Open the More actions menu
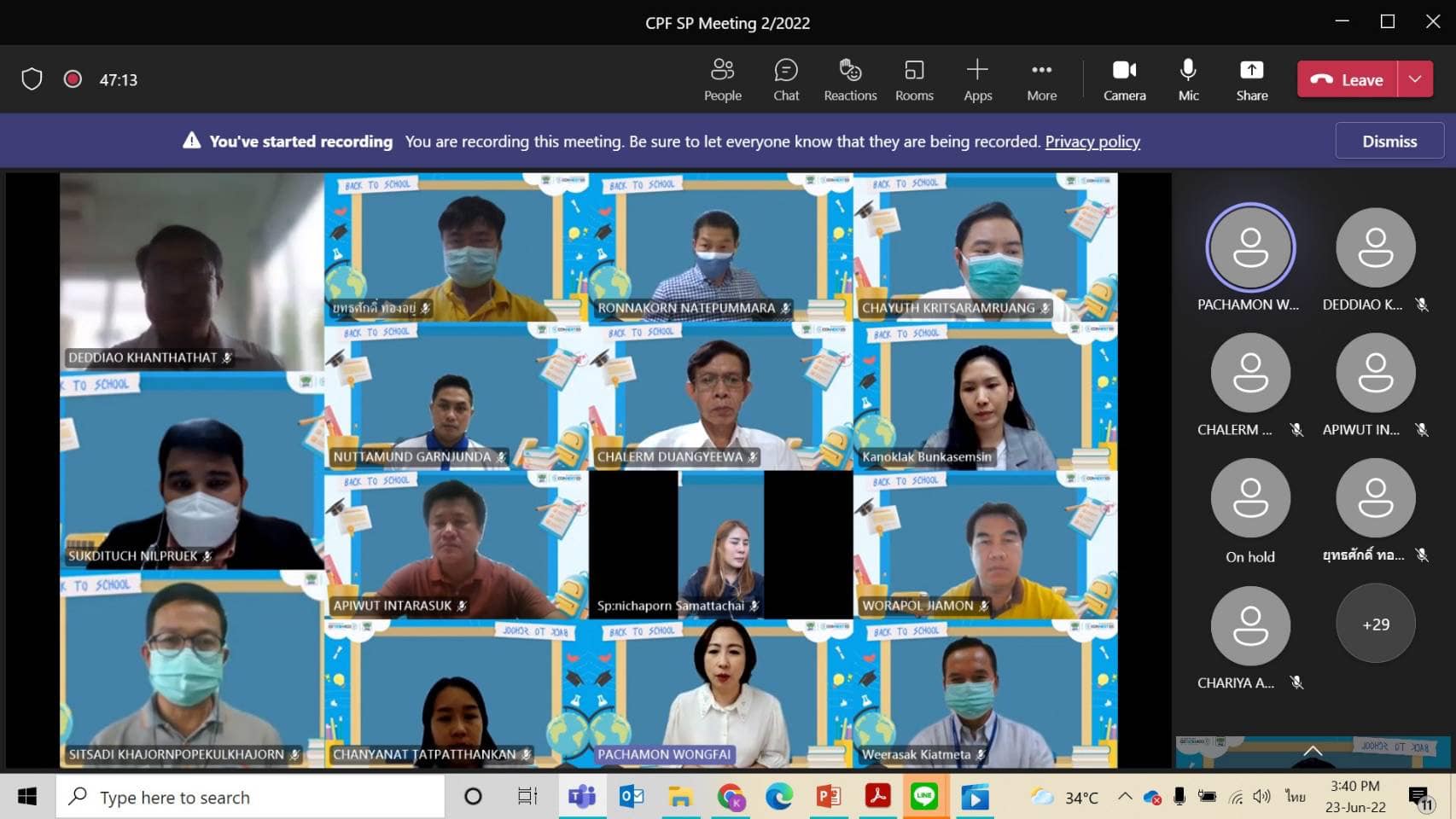Screen dimensions: 1456x819 [1041, 79]
